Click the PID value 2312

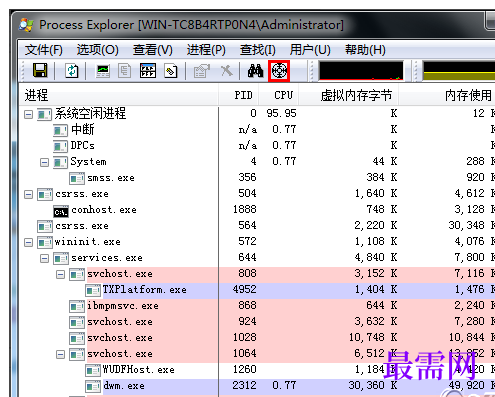pos(245,386)
